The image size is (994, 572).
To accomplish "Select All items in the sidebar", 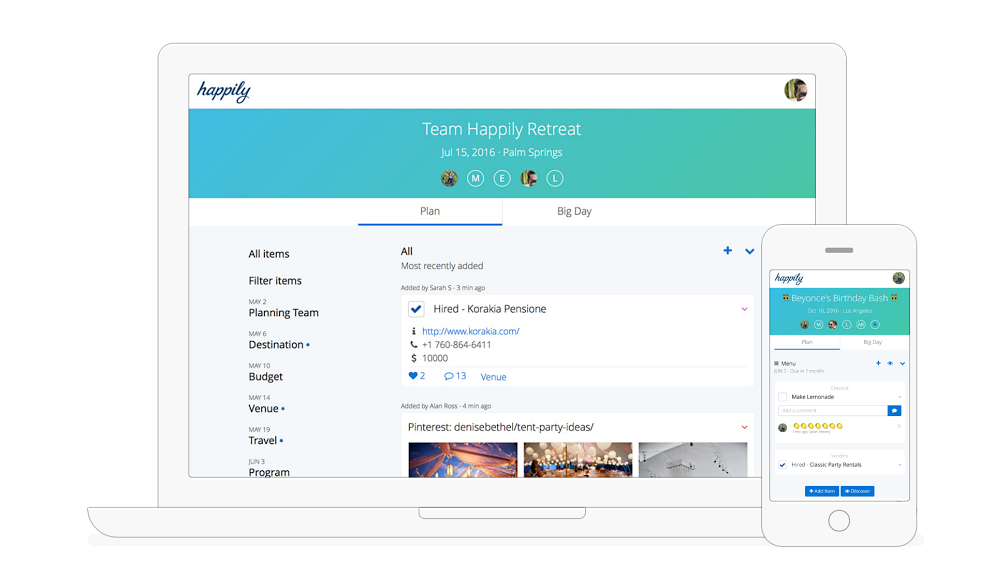I will point(269,254).
